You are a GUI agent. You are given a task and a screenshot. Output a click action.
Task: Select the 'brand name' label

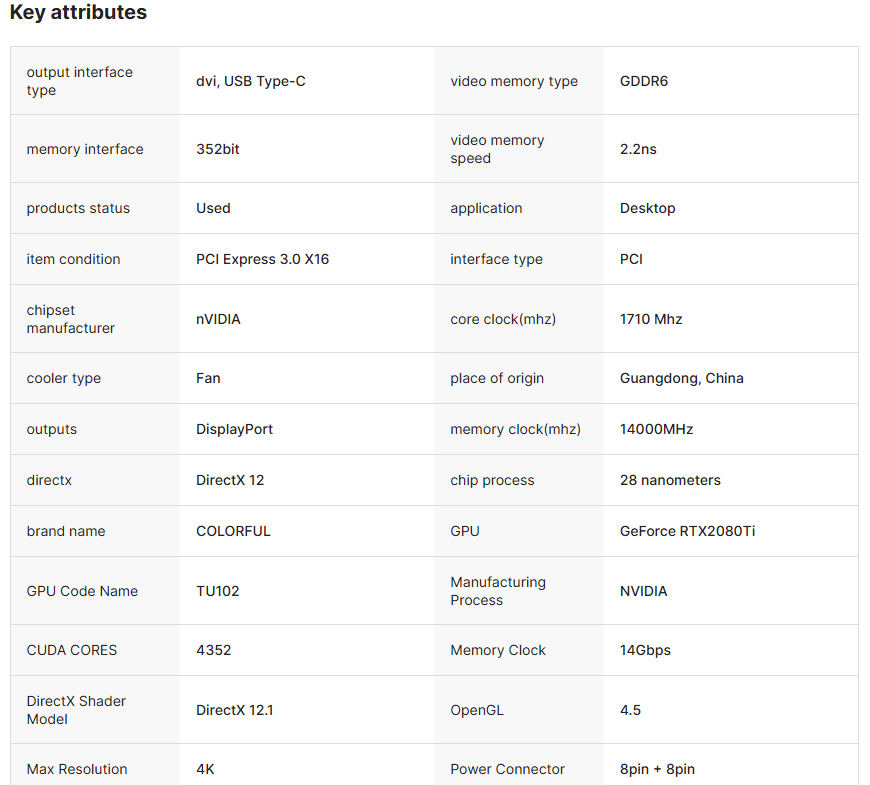[x=65, y=531]
